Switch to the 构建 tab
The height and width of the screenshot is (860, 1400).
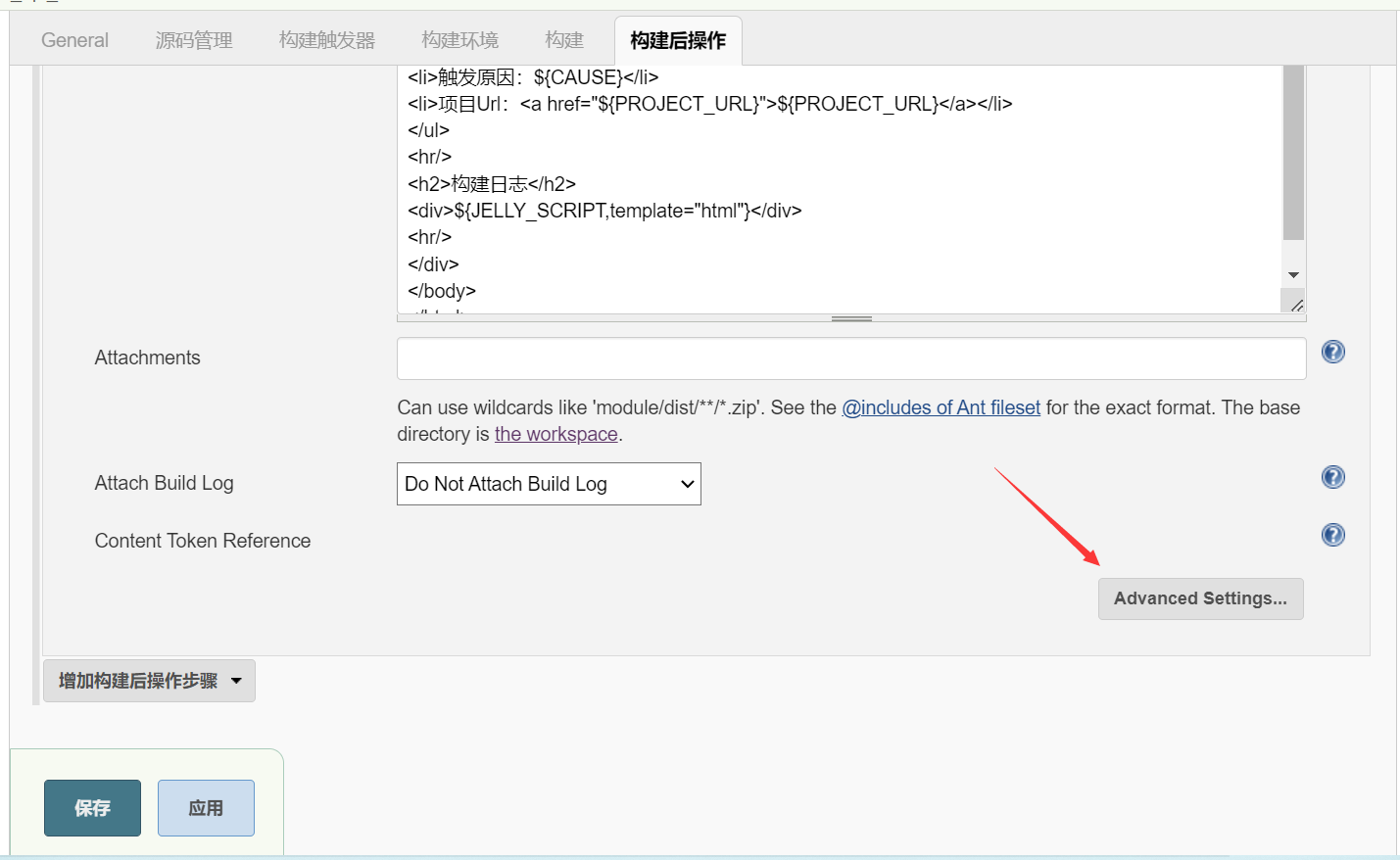pos(564,40)
